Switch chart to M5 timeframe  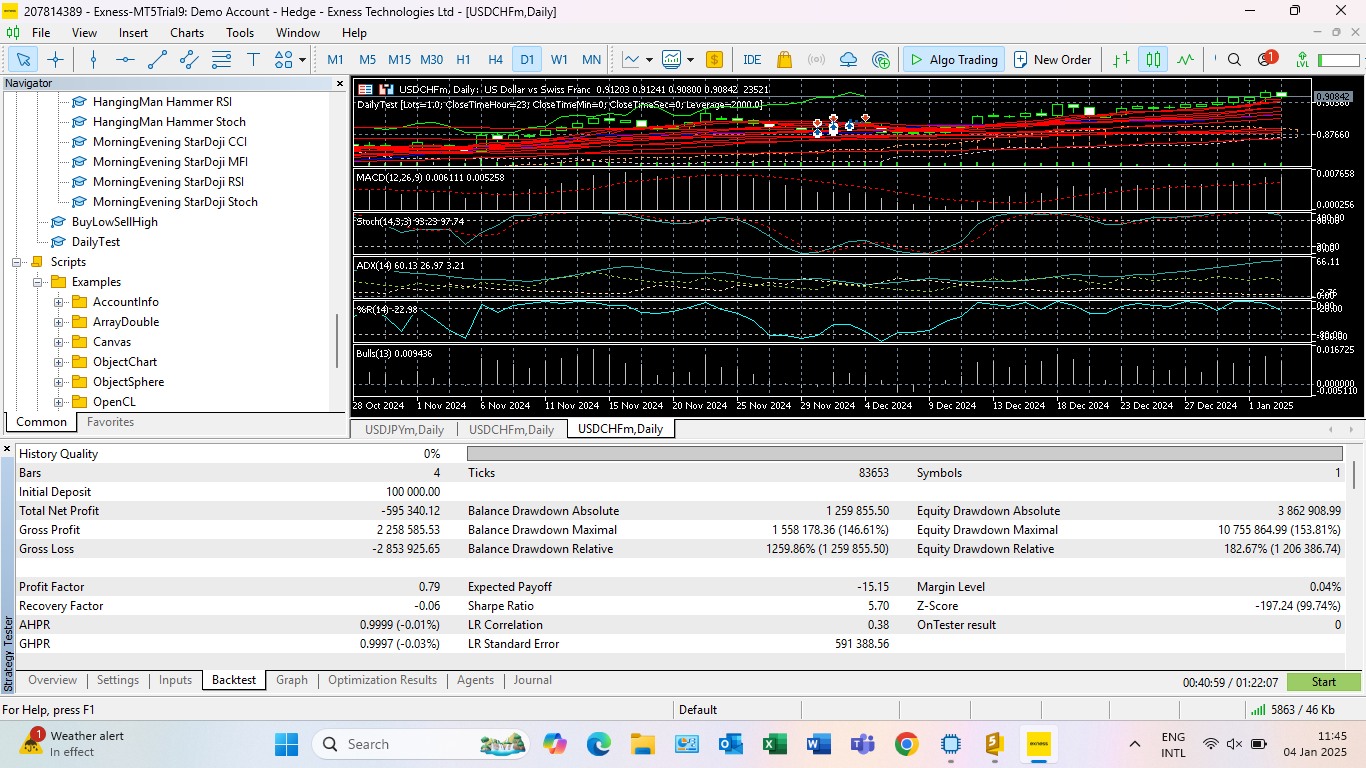click(368, 60)
